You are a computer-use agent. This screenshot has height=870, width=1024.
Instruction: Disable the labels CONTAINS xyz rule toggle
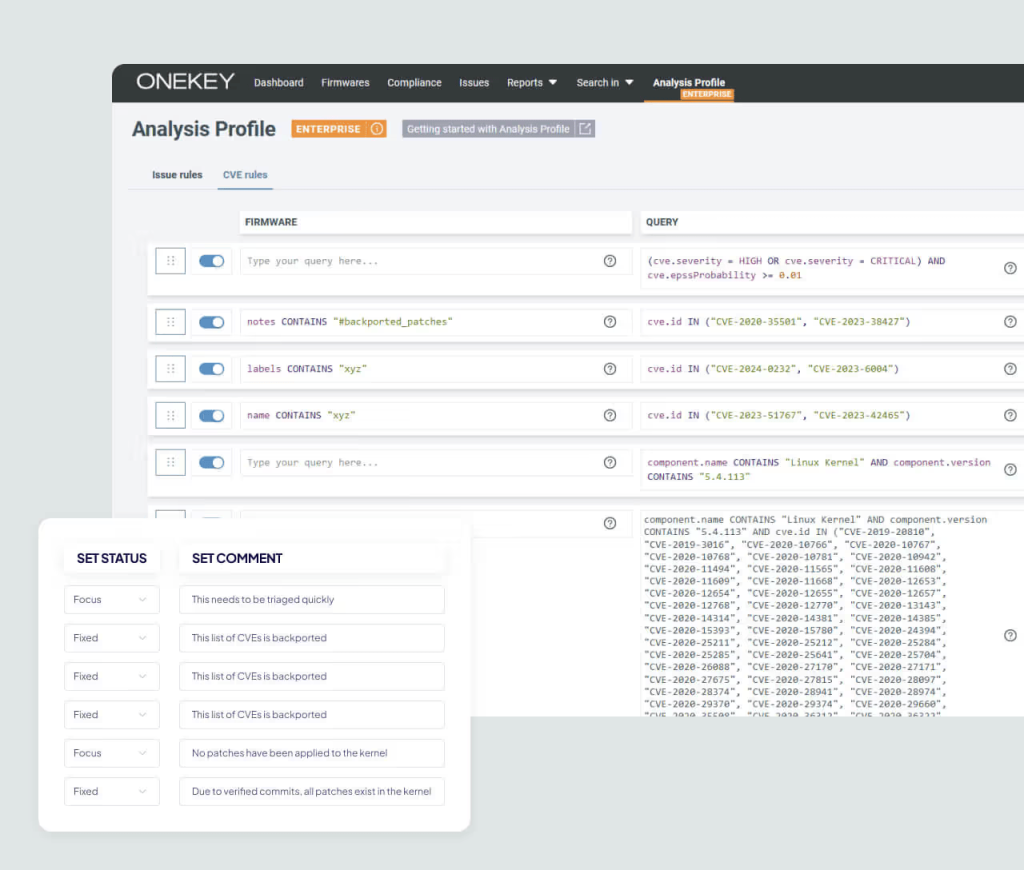211,369
